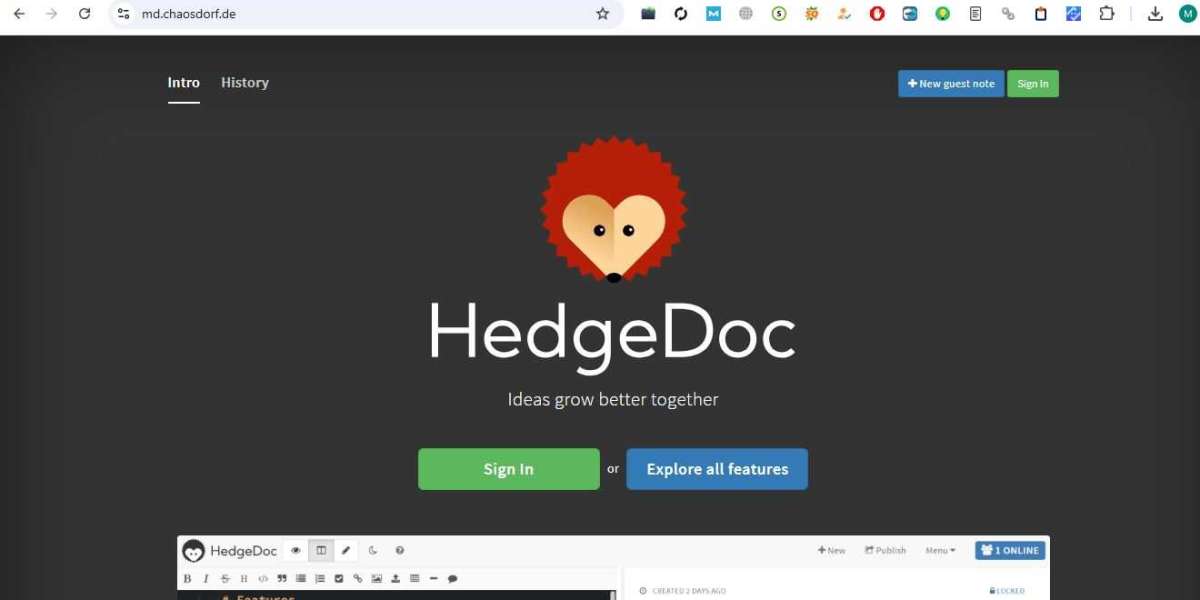
Task: Click the red shield extension icon
Action: [x=877, y=14]
